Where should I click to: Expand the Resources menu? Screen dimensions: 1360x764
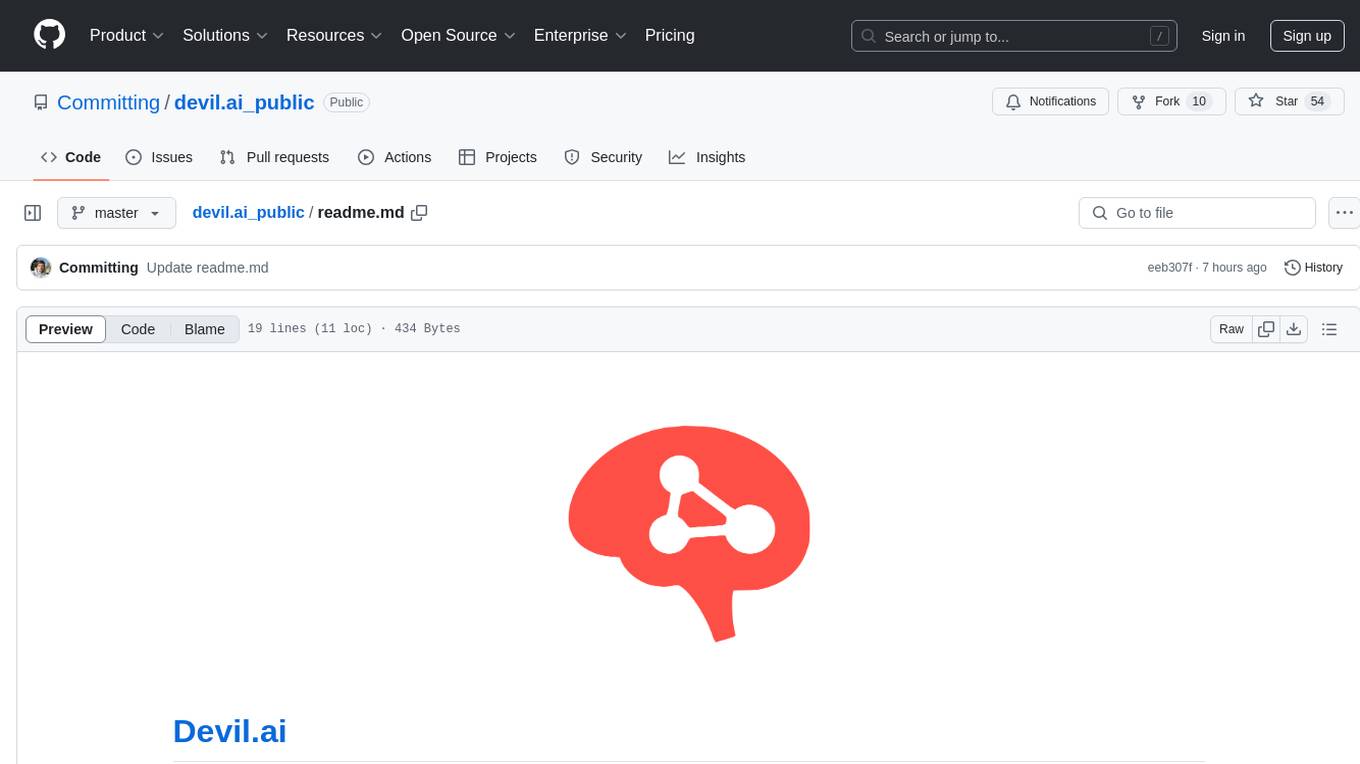(x=334, y=35)
